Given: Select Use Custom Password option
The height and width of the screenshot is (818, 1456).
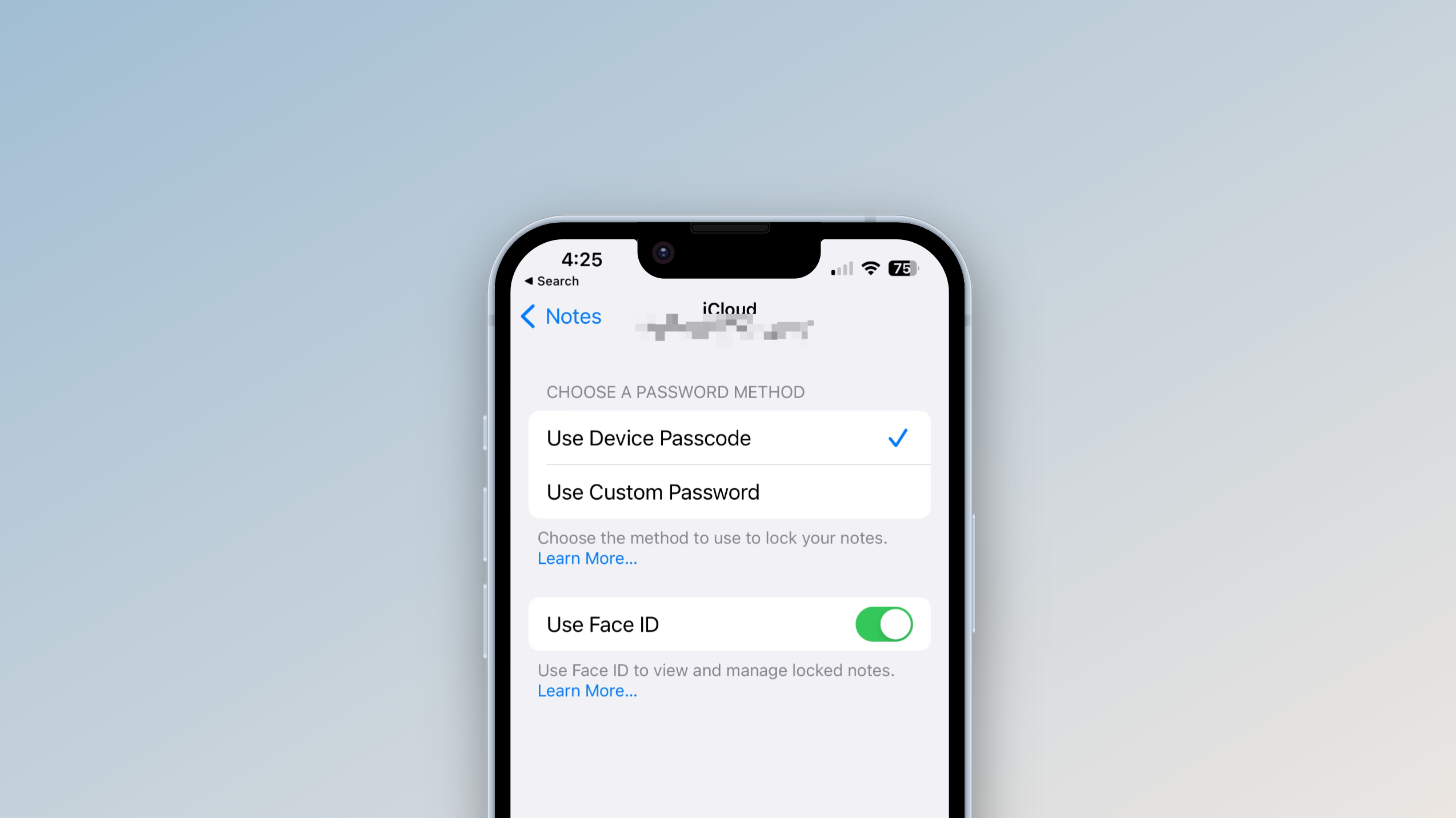Looking at the screenshot, I should (x=728, y=491).
